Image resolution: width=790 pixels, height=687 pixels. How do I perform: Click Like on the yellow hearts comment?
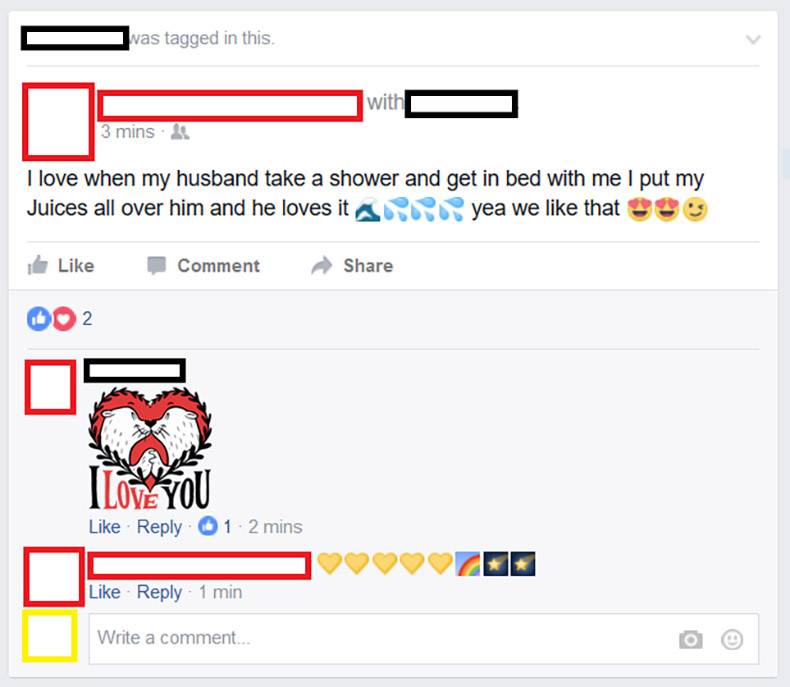pyautogui.click(x=105, y=592)
